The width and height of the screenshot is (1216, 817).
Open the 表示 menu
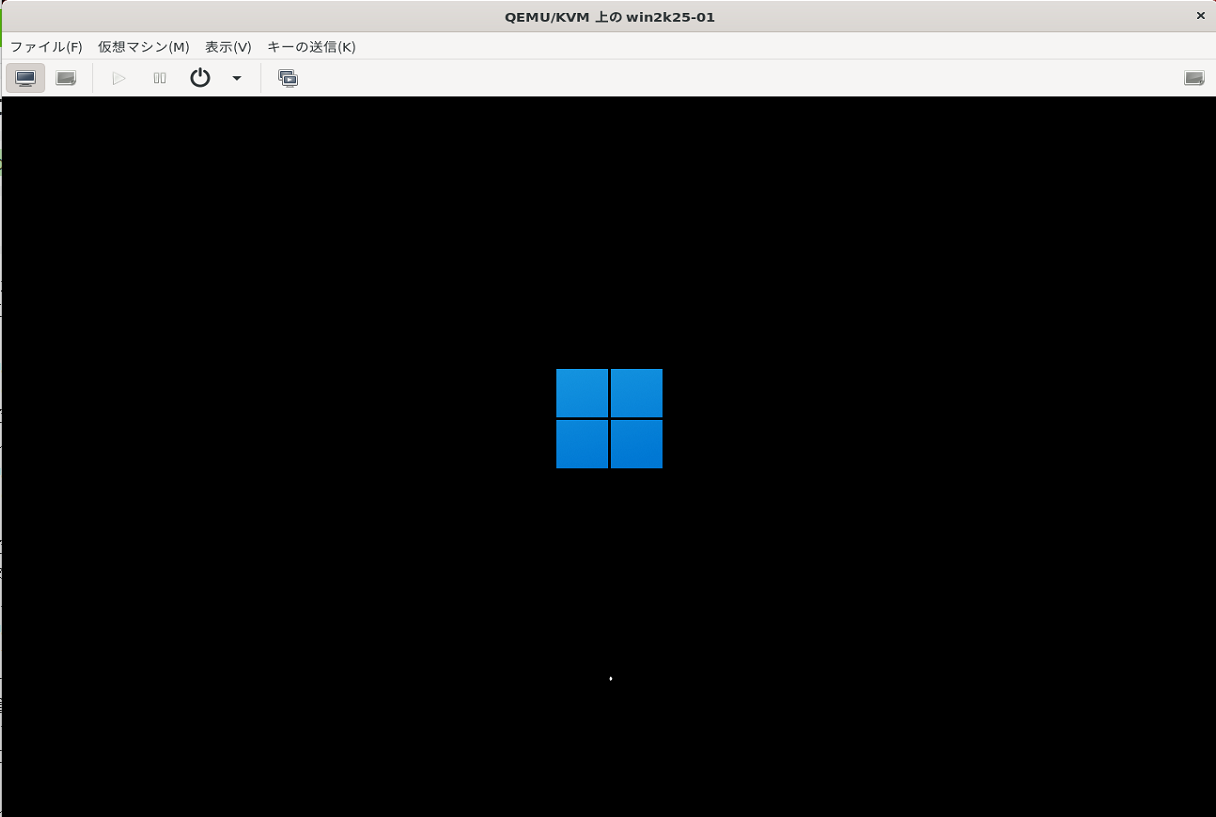click(228, 46)
